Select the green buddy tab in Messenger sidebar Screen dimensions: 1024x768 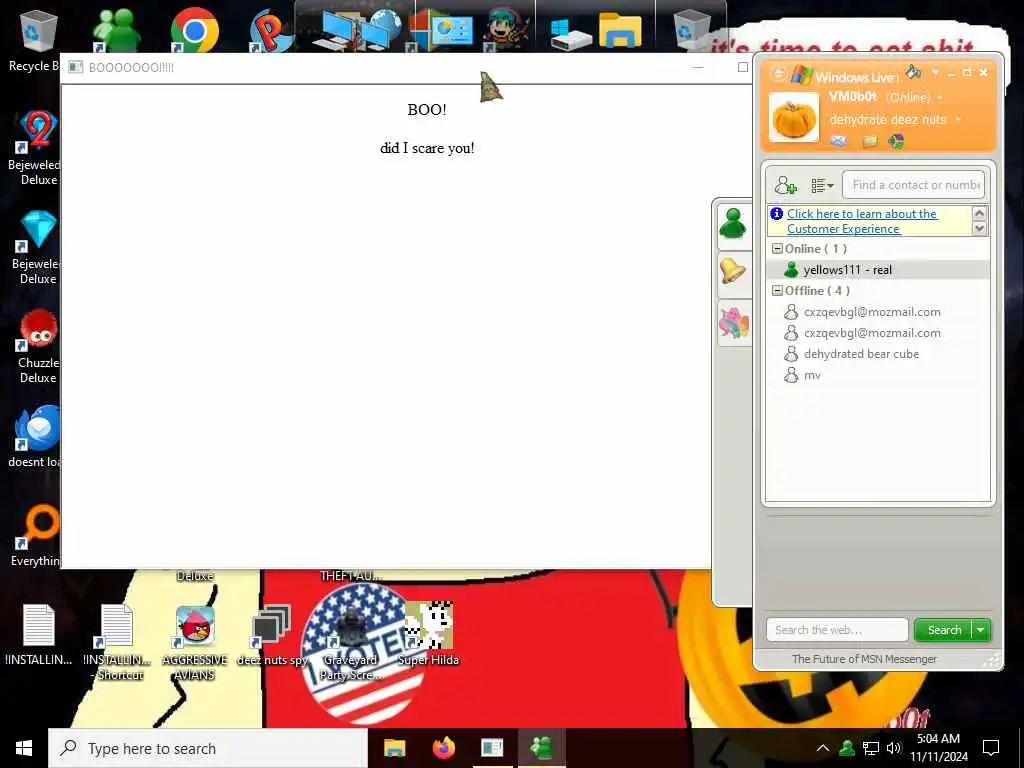733,224
